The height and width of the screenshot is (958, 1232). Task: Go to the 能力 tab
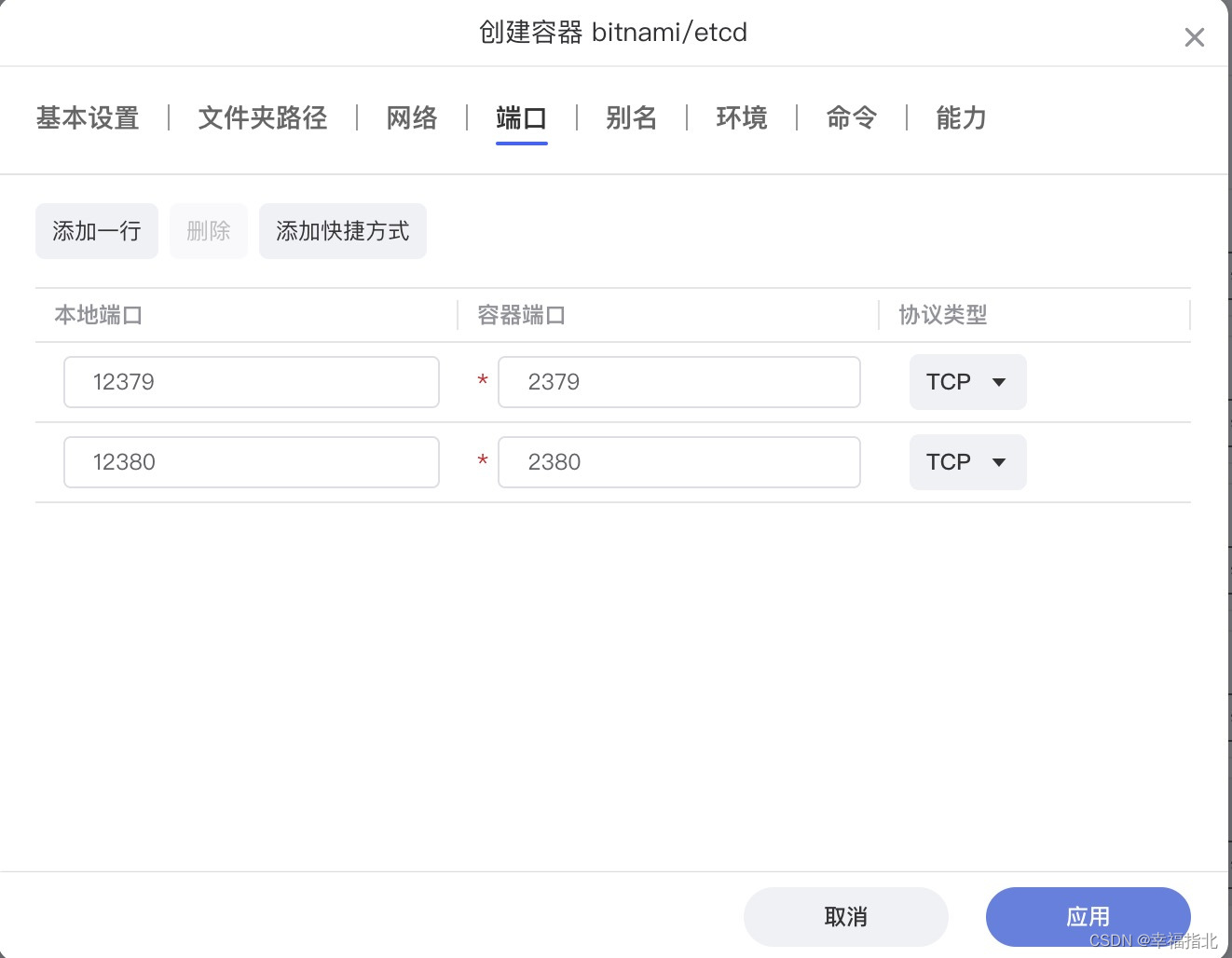point(962,118)
